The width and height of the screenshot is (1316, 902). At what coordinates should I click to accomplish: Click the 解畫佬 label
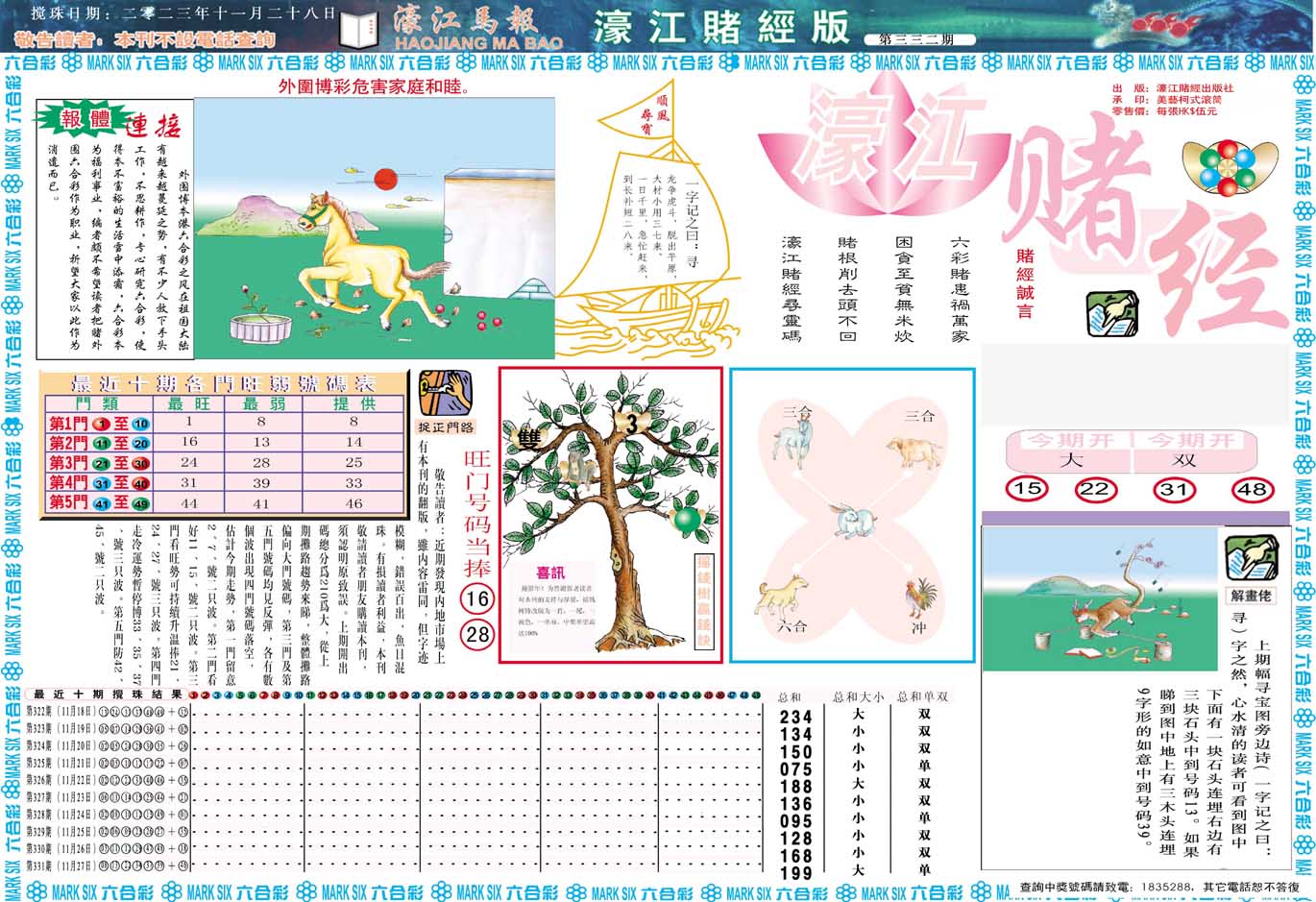(x=1252, y=596)
